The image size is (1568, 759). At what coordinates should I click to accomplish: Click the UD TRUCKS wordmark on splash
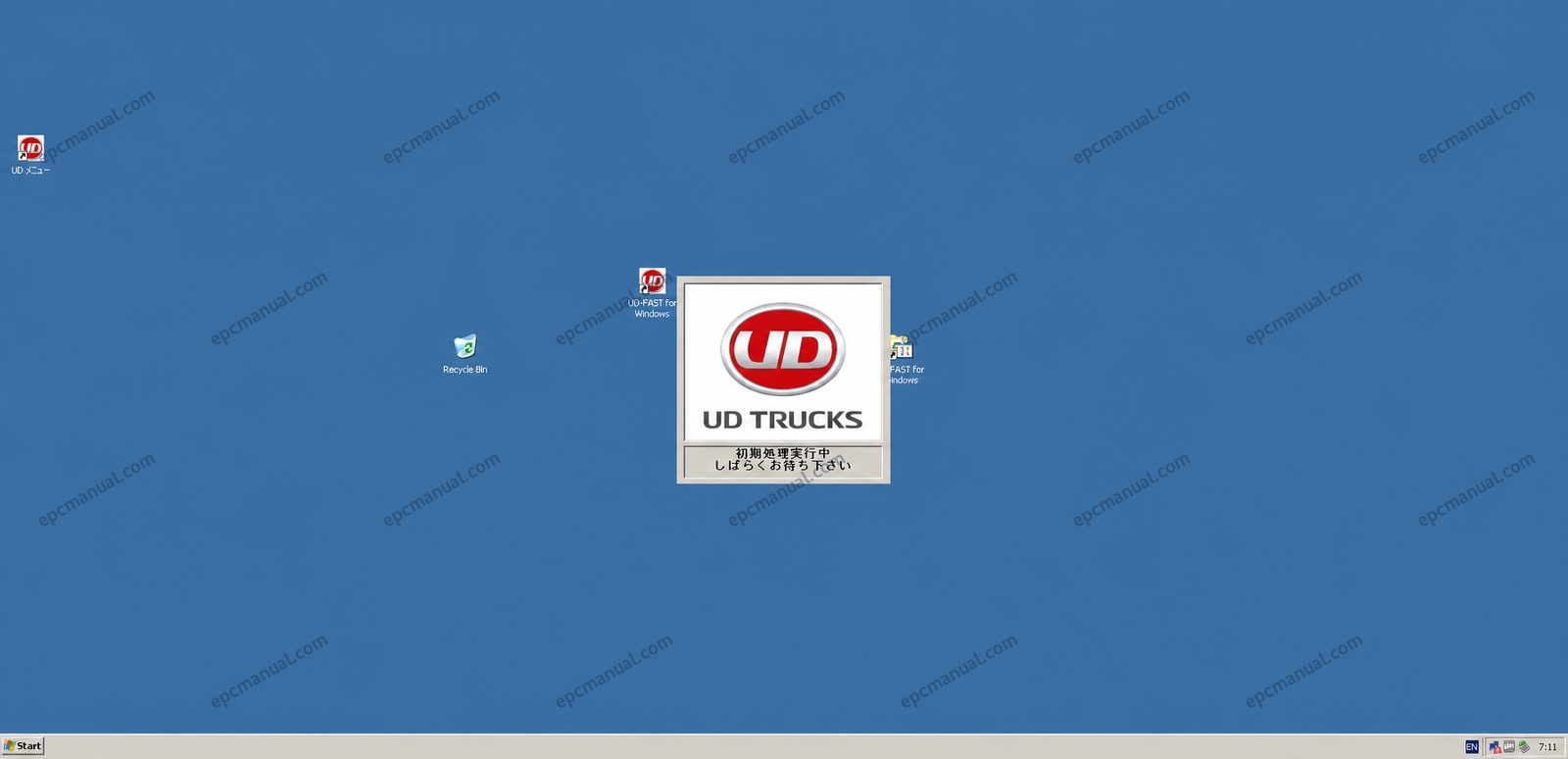click(x=782, y=420)
